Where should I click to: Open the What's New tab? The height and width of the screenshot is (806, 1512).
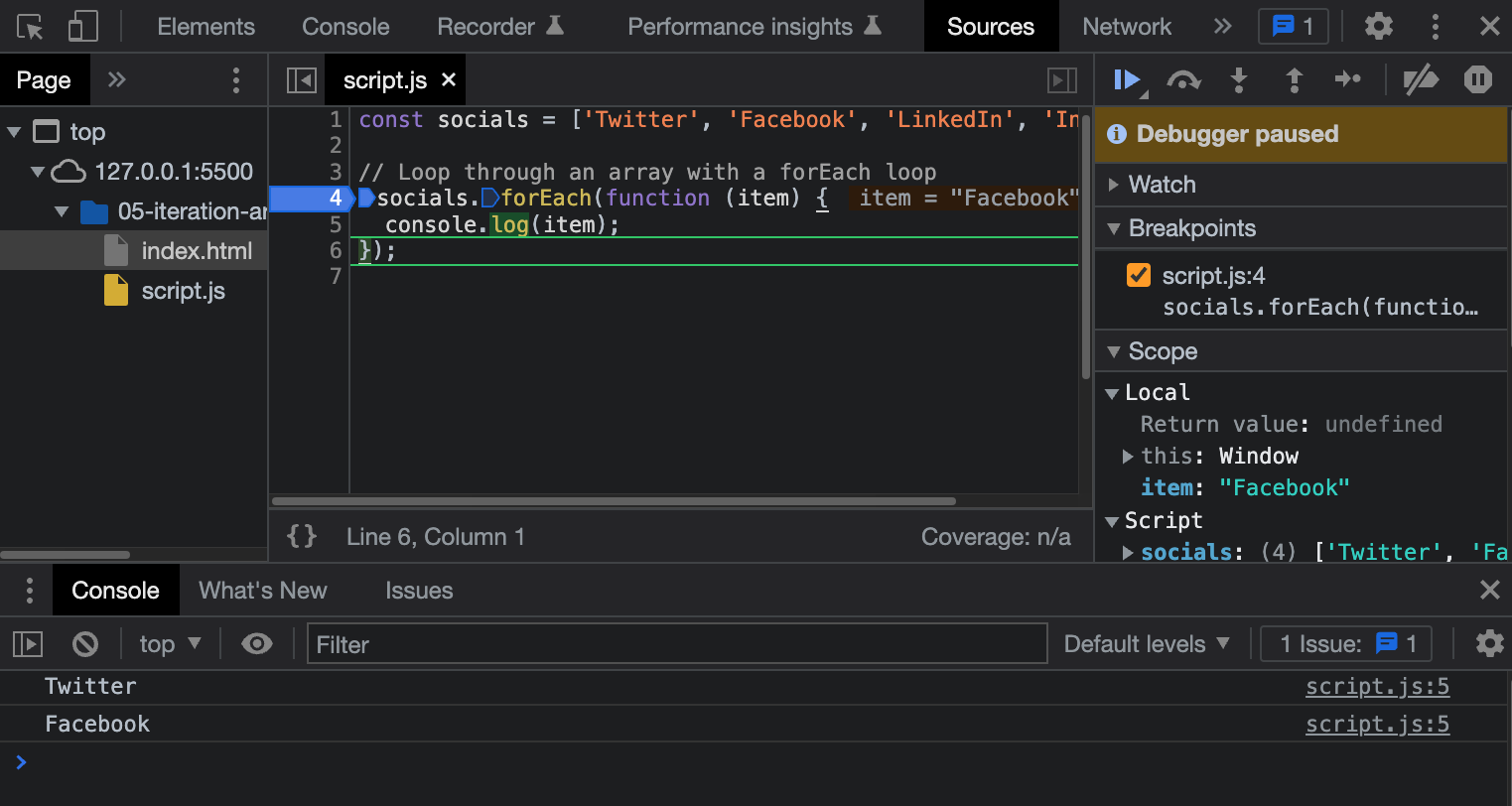[x=262, y=590]
